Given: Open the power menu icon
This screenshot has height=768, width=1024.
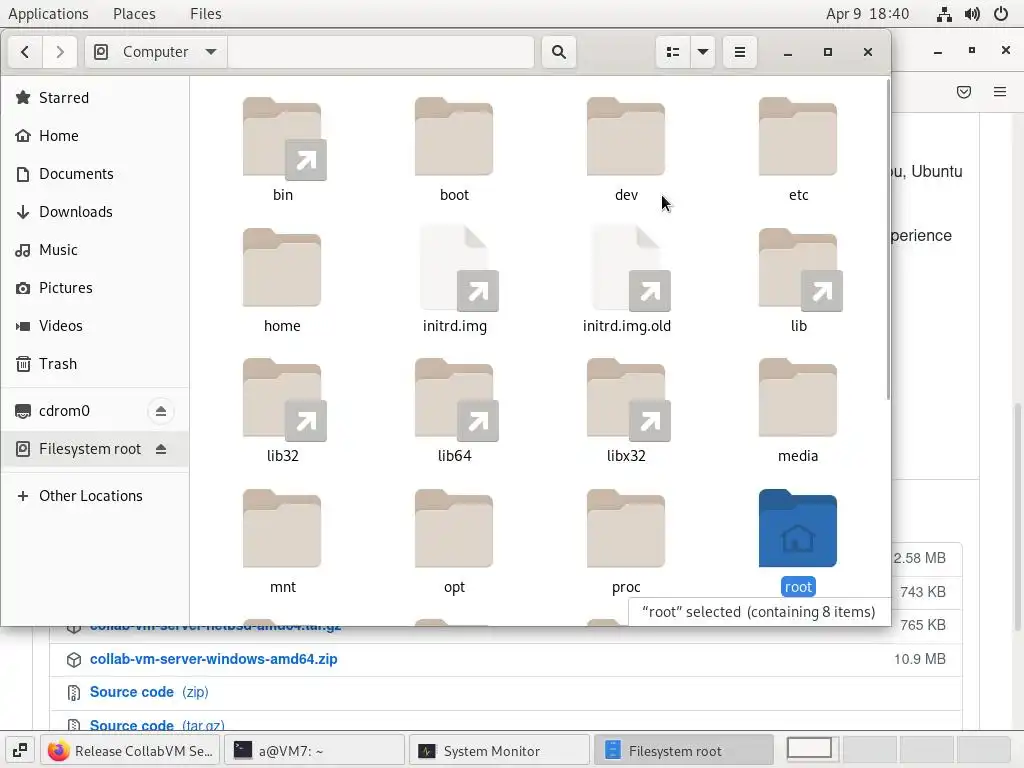Looking at the screenshot, I should point(1000,14).
